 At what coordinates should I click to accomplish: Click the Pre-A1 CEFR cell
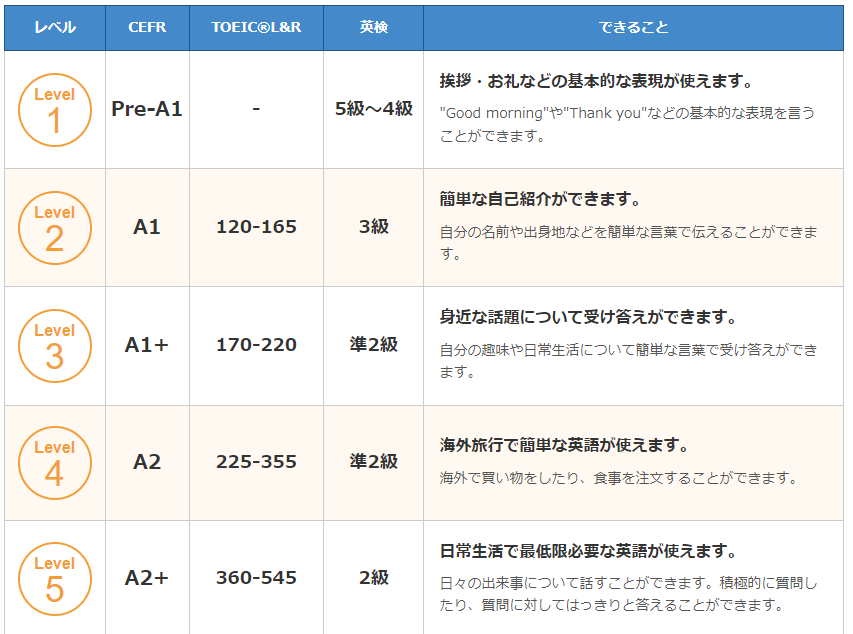(x=147, y=109)
